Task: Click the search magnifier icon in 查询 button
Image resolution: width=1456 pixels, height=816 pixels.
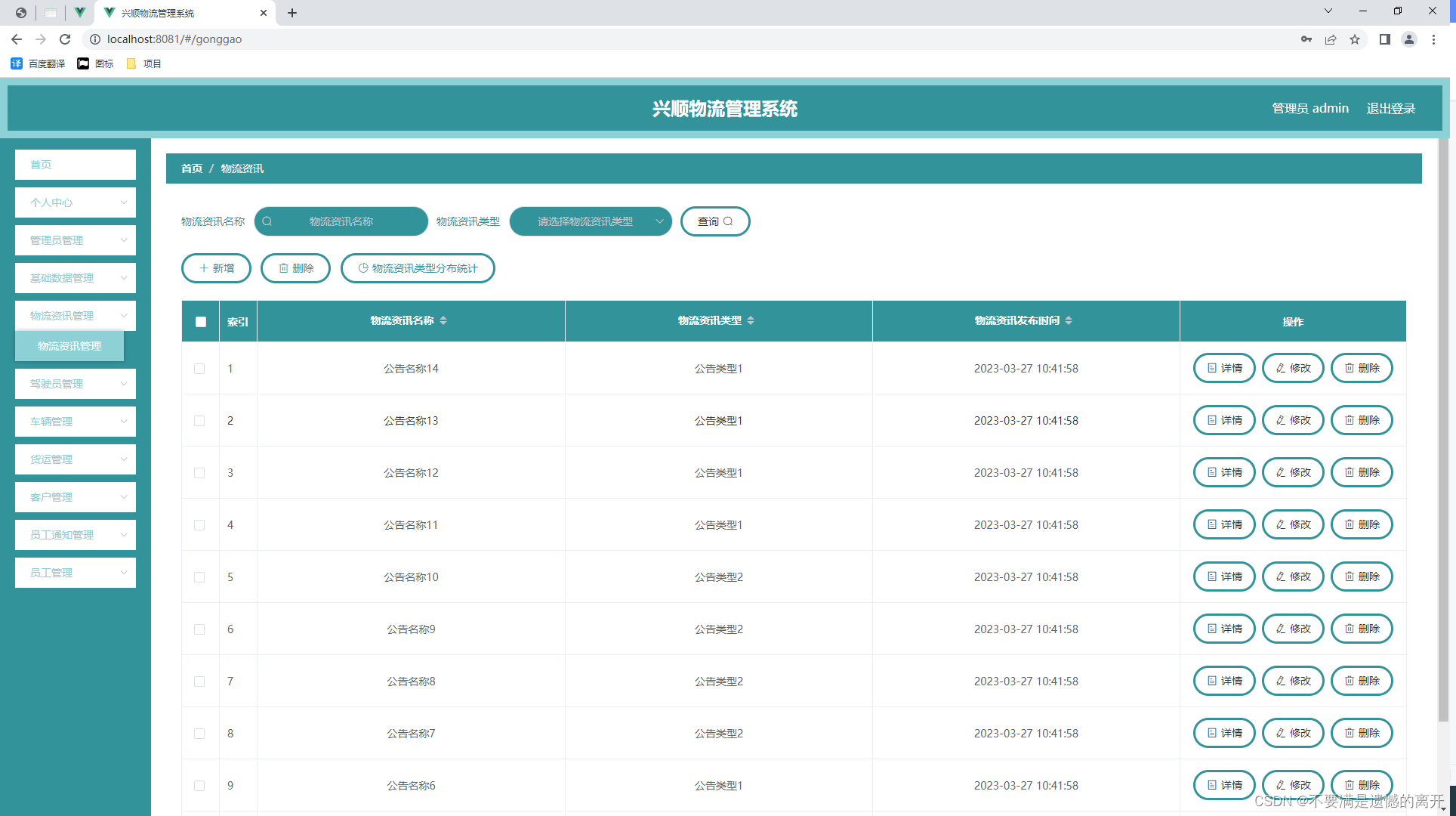Action: coord(728,221)
